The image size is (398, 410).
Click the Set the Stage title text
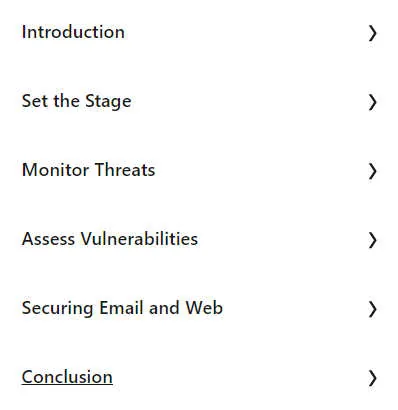(x=77, y=101)
